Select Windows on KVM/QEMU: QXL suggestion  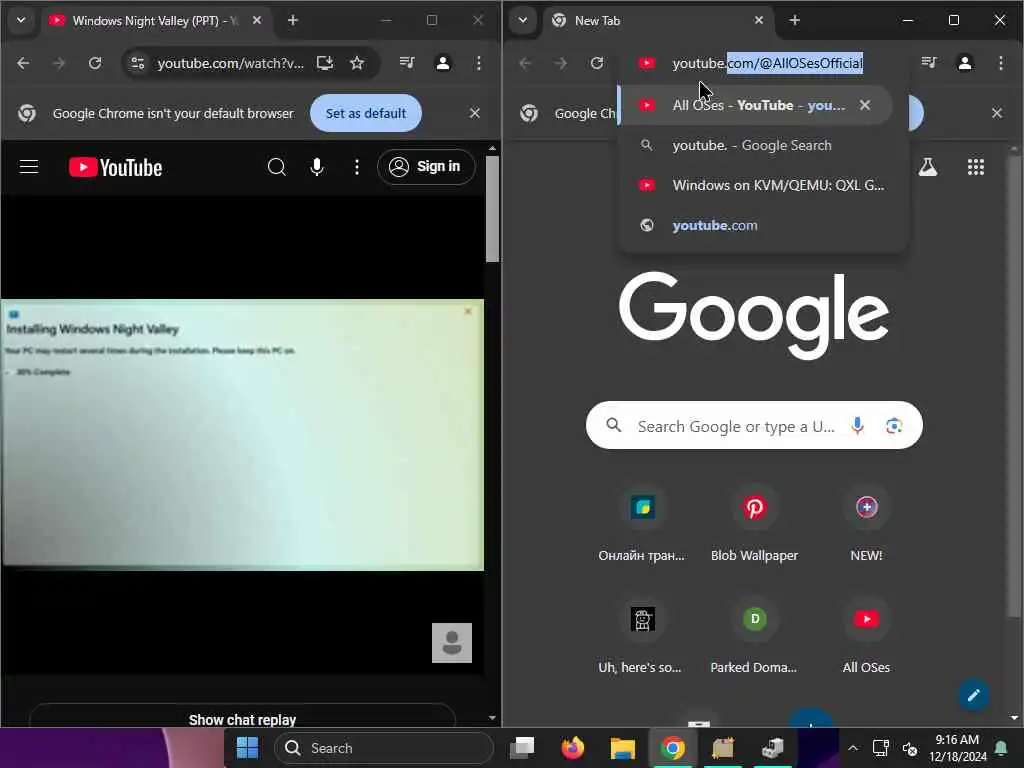[x=763, y=185]
